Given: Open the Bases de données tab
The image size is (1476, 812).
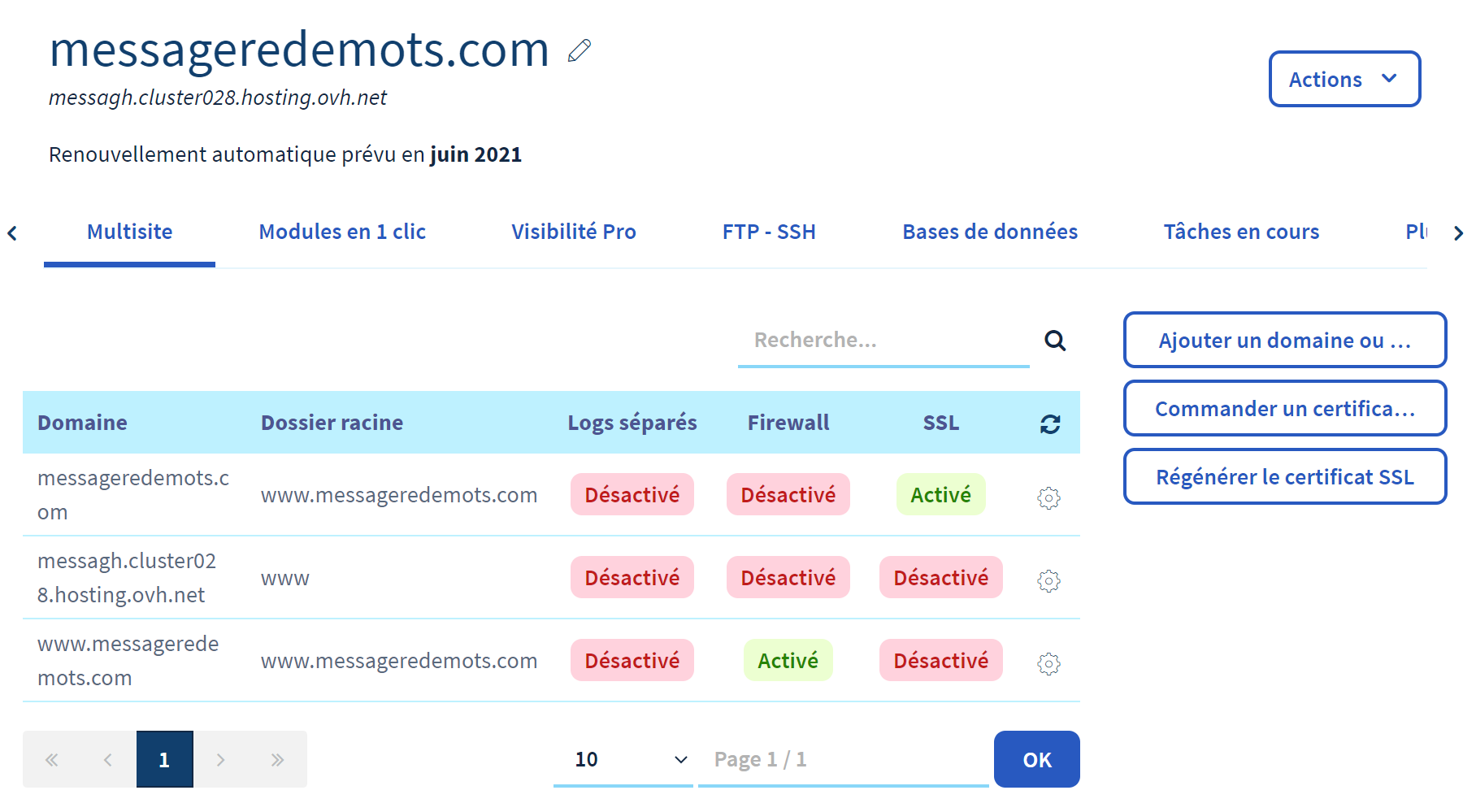Looking at the screenshot, I should [x=989, y=232].
